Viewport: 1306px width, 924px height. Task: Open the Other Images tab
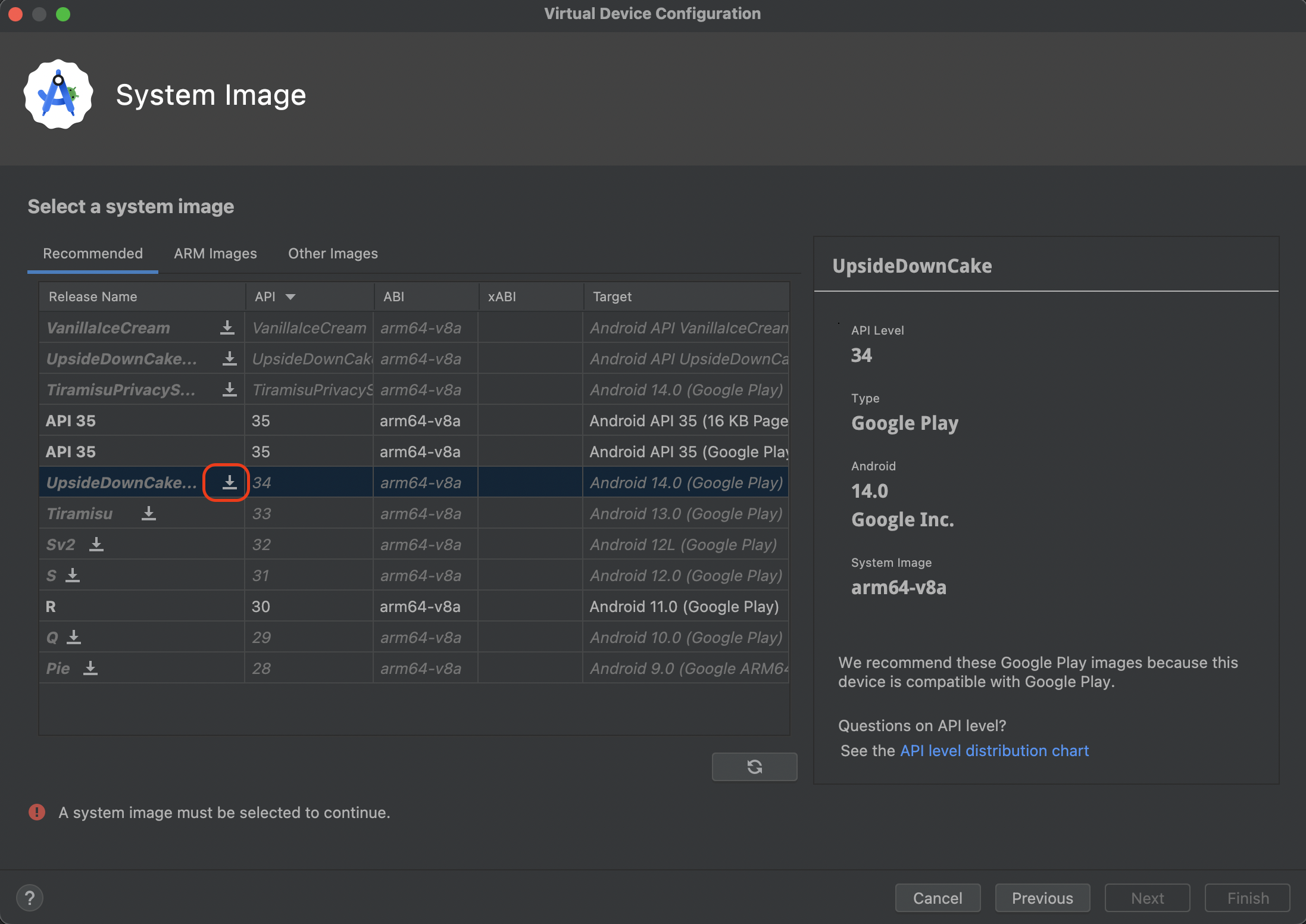tap(333, 254)
